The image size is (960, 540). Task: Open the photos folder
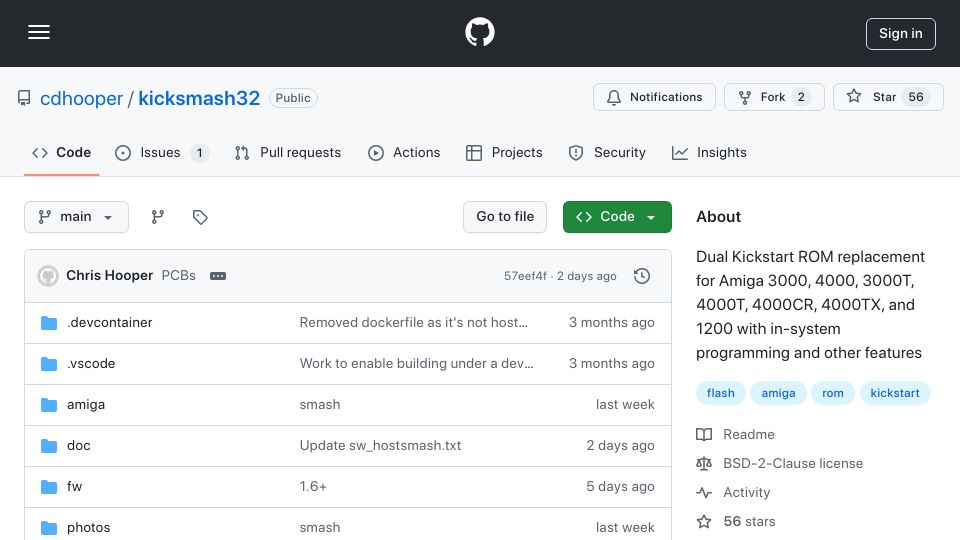[89, 528]
